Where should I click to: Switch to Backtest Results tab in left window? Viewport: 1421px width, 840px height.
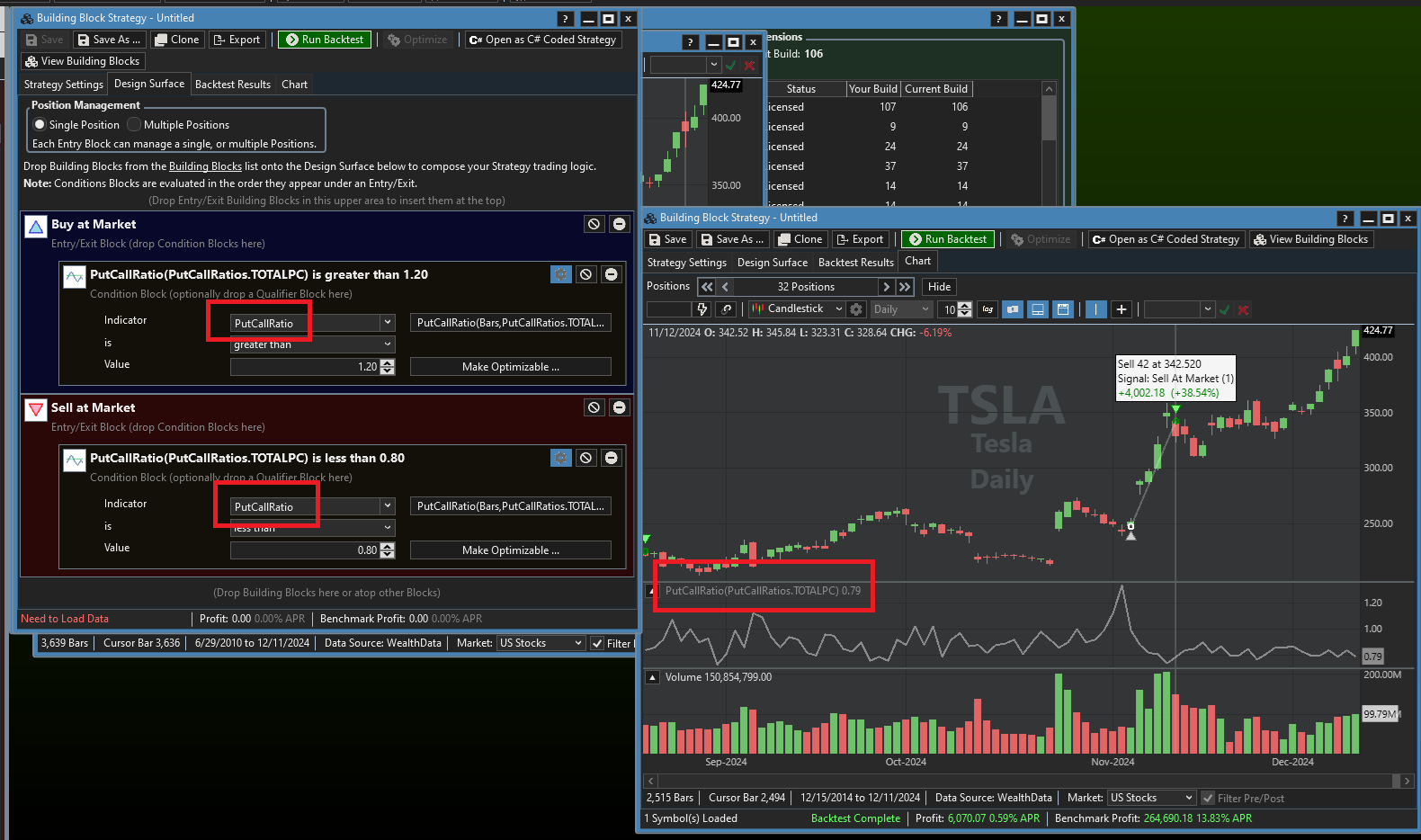232,85
